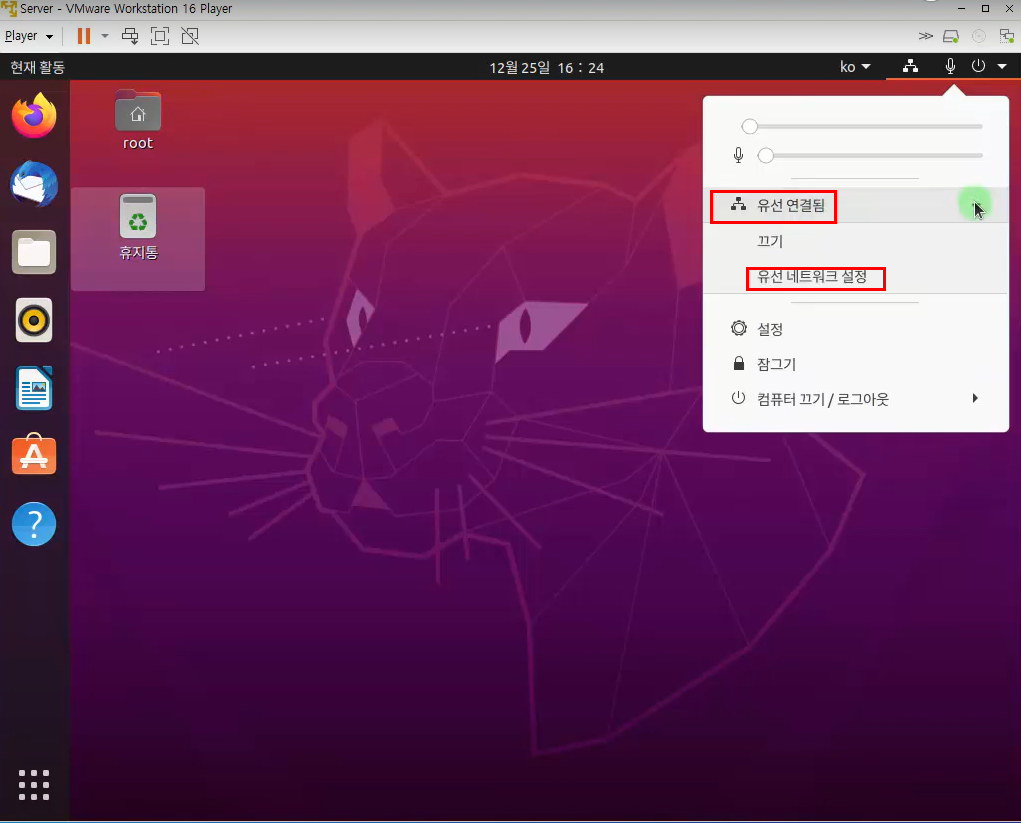
Task: Open system menu dropdown arrow
Action: click(1002, 66)
